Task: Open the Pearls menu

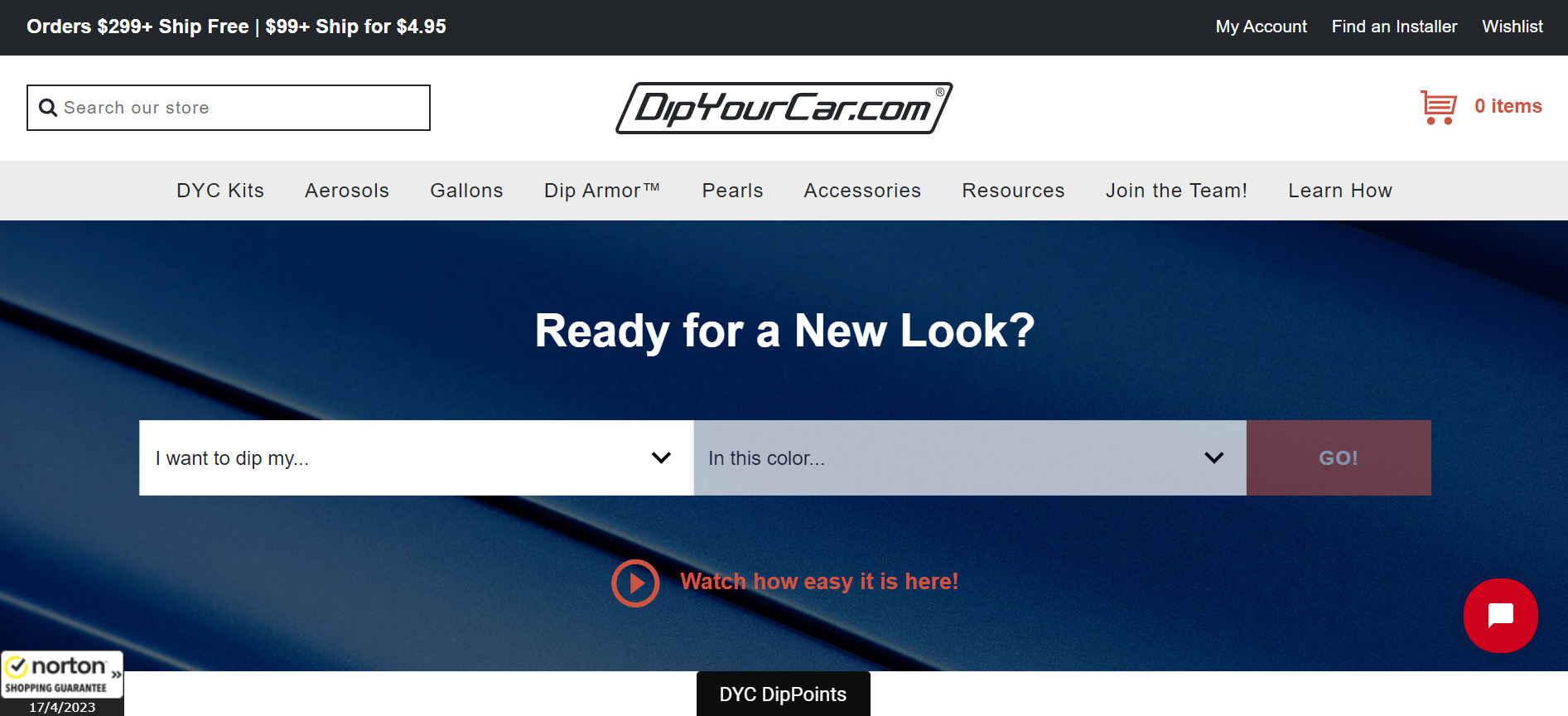Action: [732, 191]
